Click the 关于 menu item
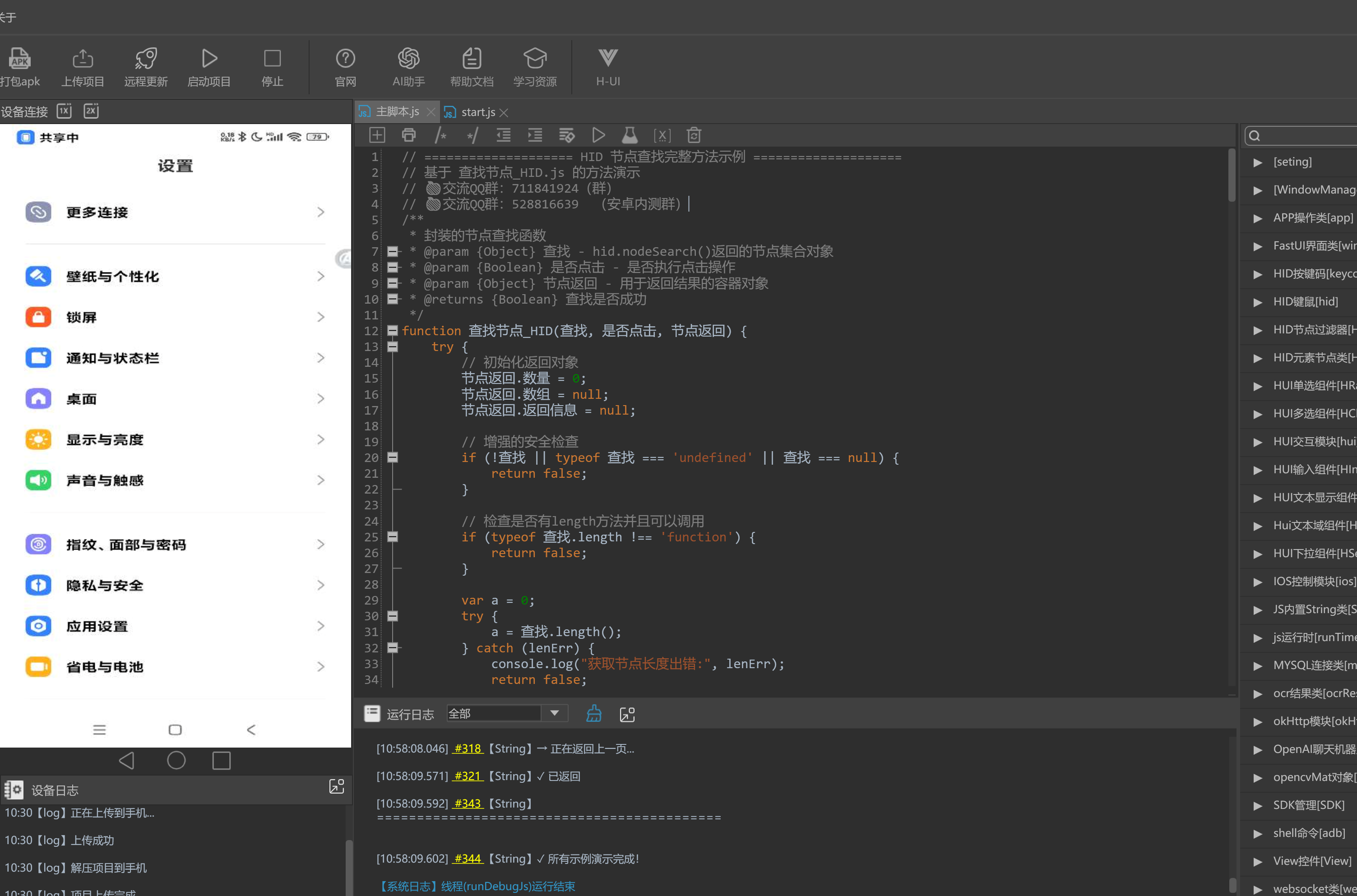 8,17
